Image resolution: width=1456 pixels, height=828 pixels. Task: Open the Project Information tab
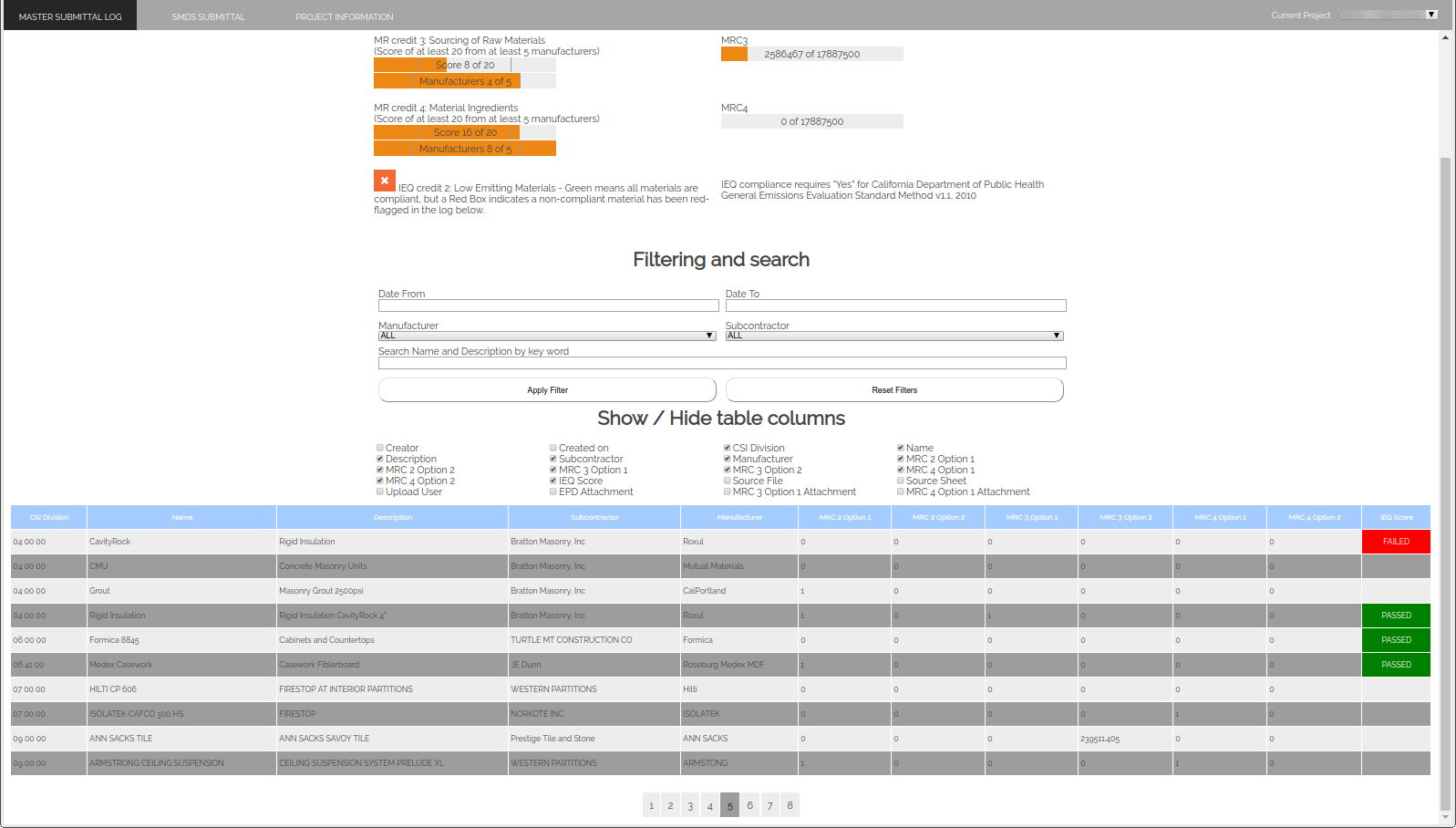pos(344,16)
